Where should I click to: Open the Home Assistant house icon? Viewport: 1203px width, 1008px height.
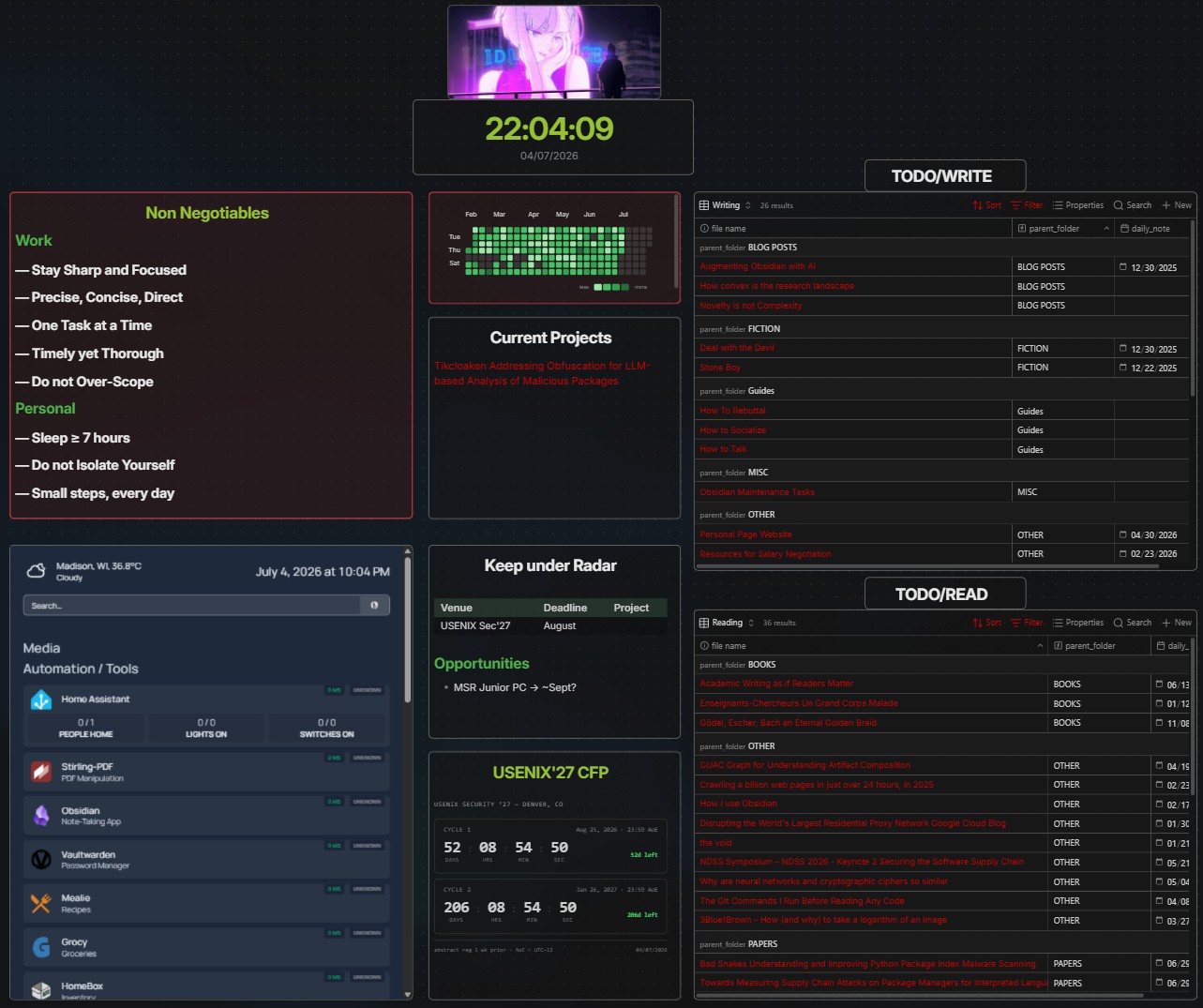(41, 700)
